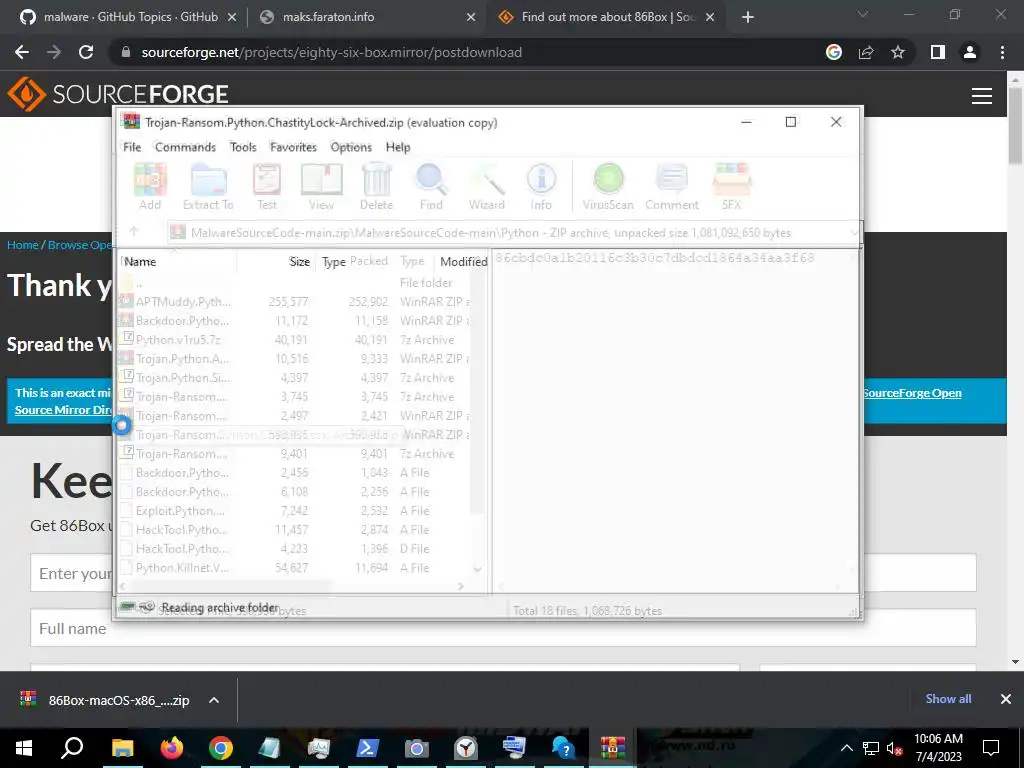
Task: Open the Commands menu
Action: [x=185, y=147]
